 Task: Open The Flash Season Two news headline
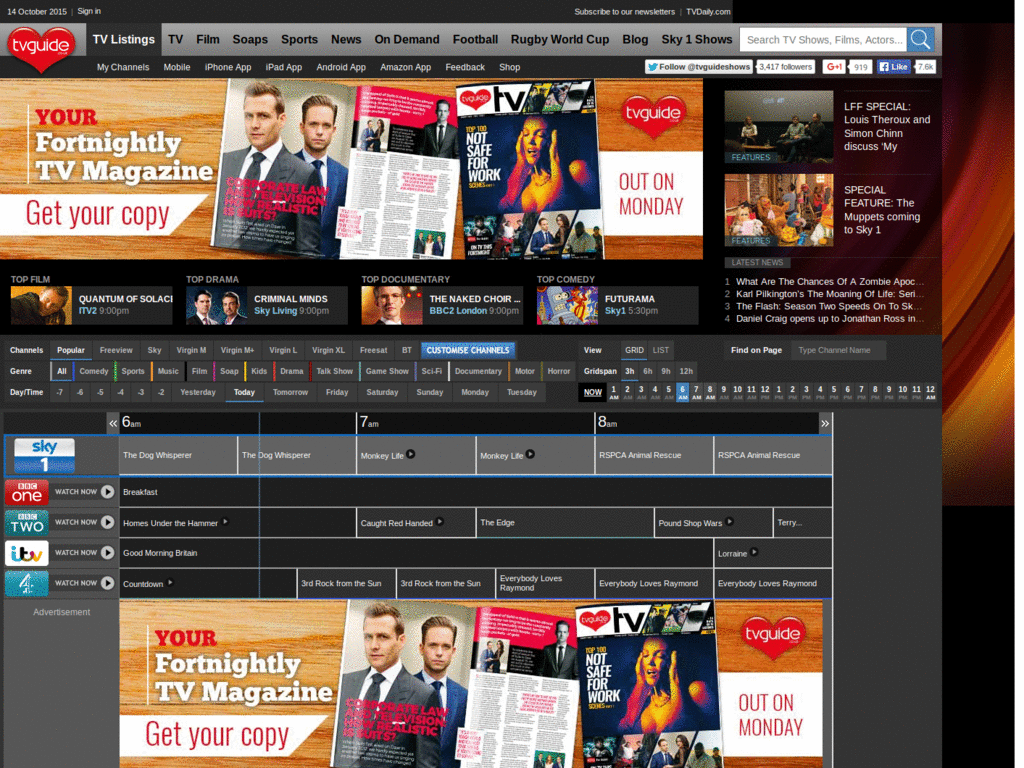click(829, 306)
